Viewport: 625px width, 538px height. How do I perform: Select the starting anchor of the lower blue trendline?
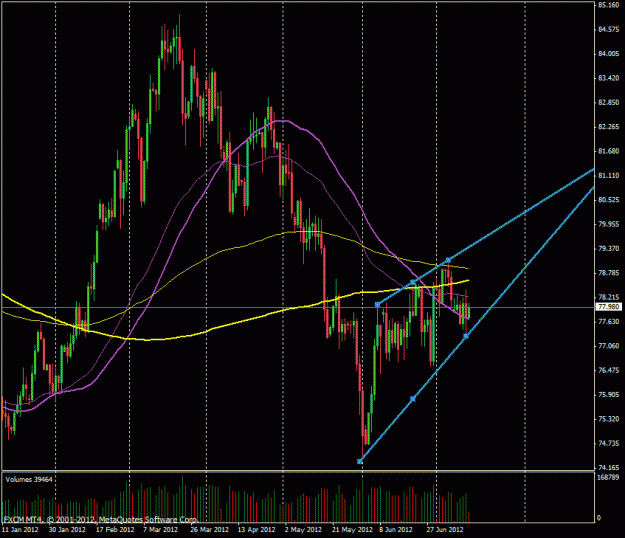[360, 461]
